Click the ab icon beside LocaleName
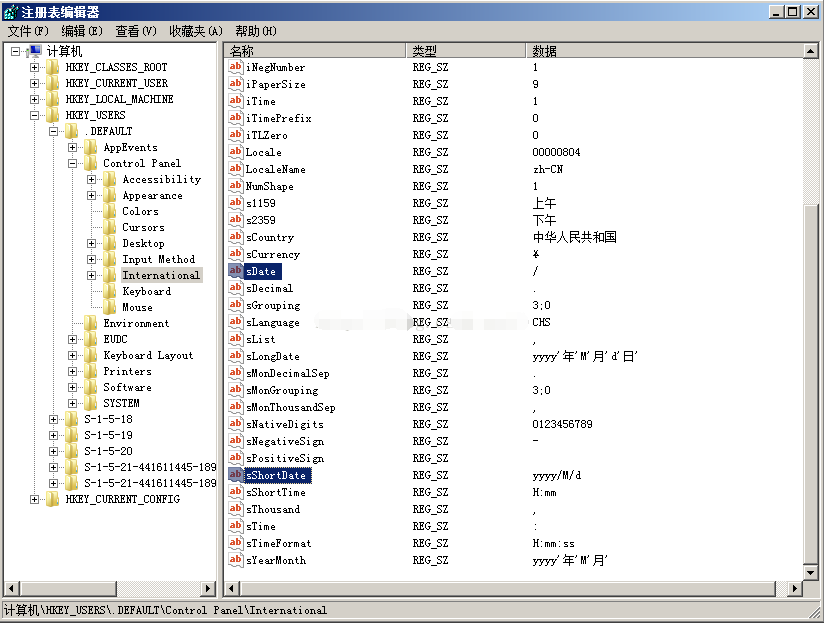The height and width of the screenshot is (624, 824). (x=235, y=169)
